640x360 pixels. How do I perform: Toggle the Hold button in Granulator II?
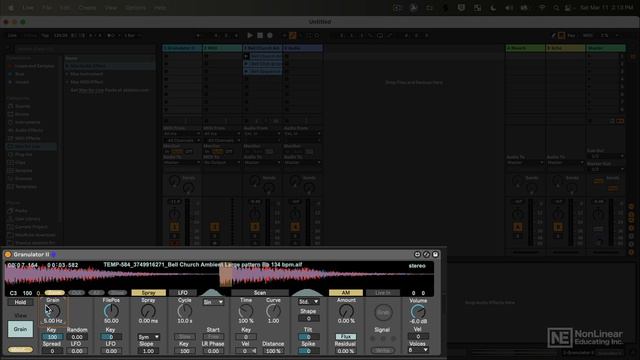coord(20,302)
